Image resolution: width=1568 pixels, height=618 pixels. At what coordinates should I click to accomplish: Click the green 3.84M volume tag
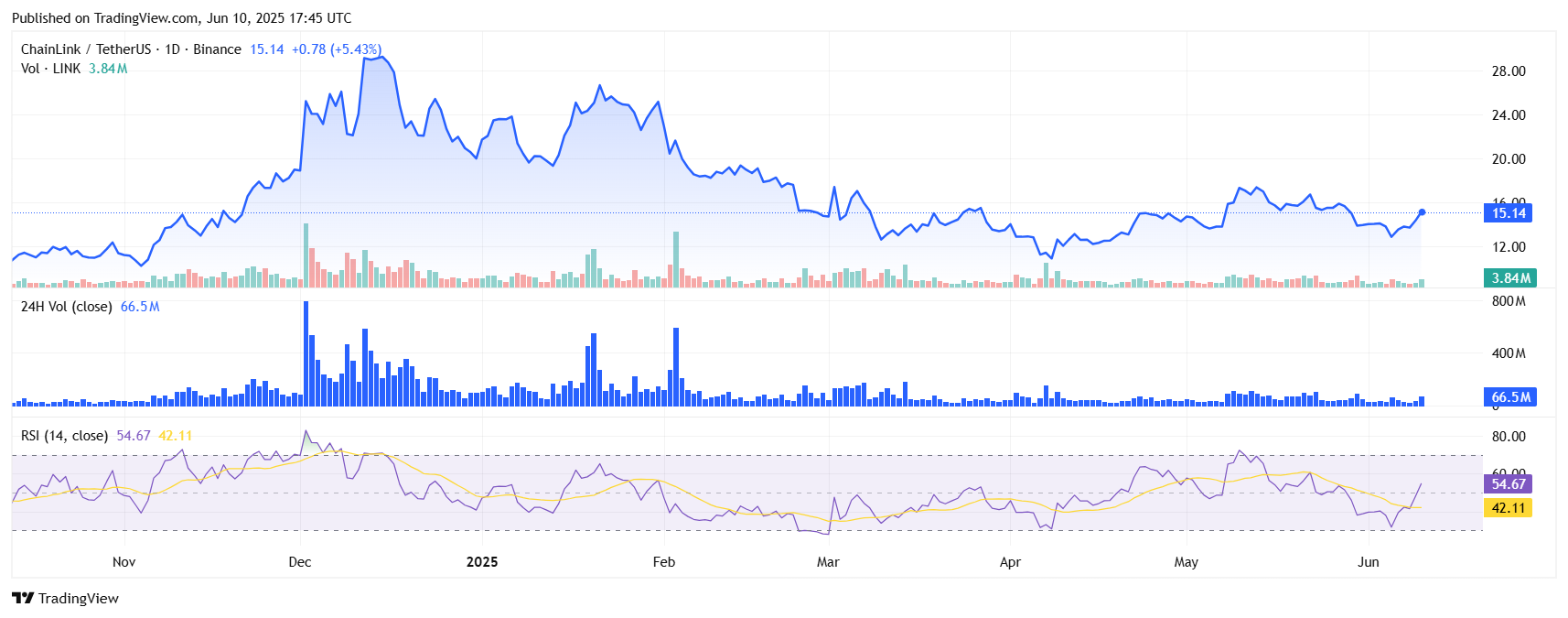(x=1509, y=278)
